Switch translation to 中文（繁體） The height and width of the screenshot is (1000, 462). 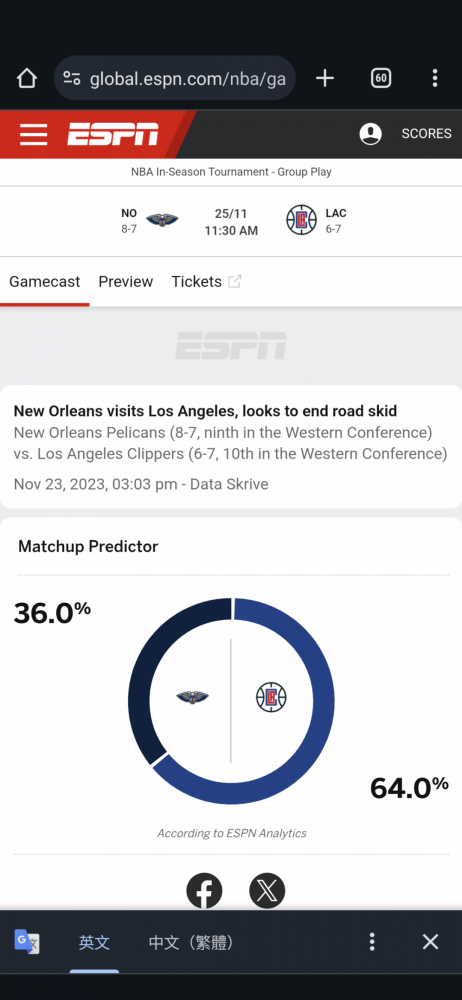pyautogui.click(x=191, y=943)
